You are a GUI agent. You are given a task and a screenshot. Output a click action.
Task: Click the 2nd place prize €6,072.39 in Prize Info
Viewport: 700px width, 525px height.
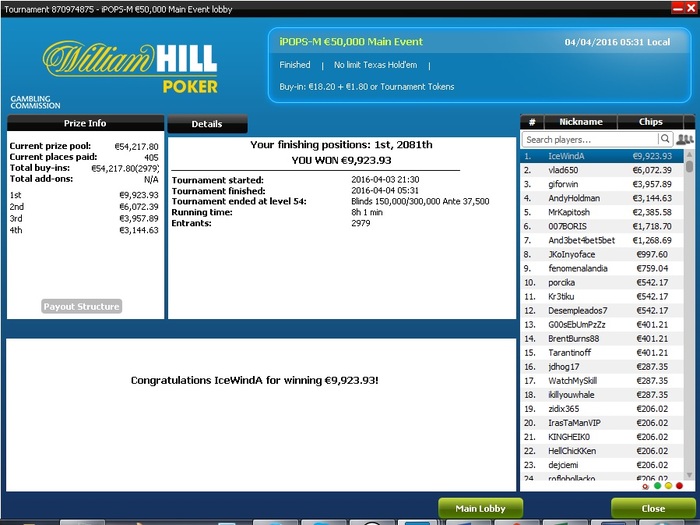(139, 207)
